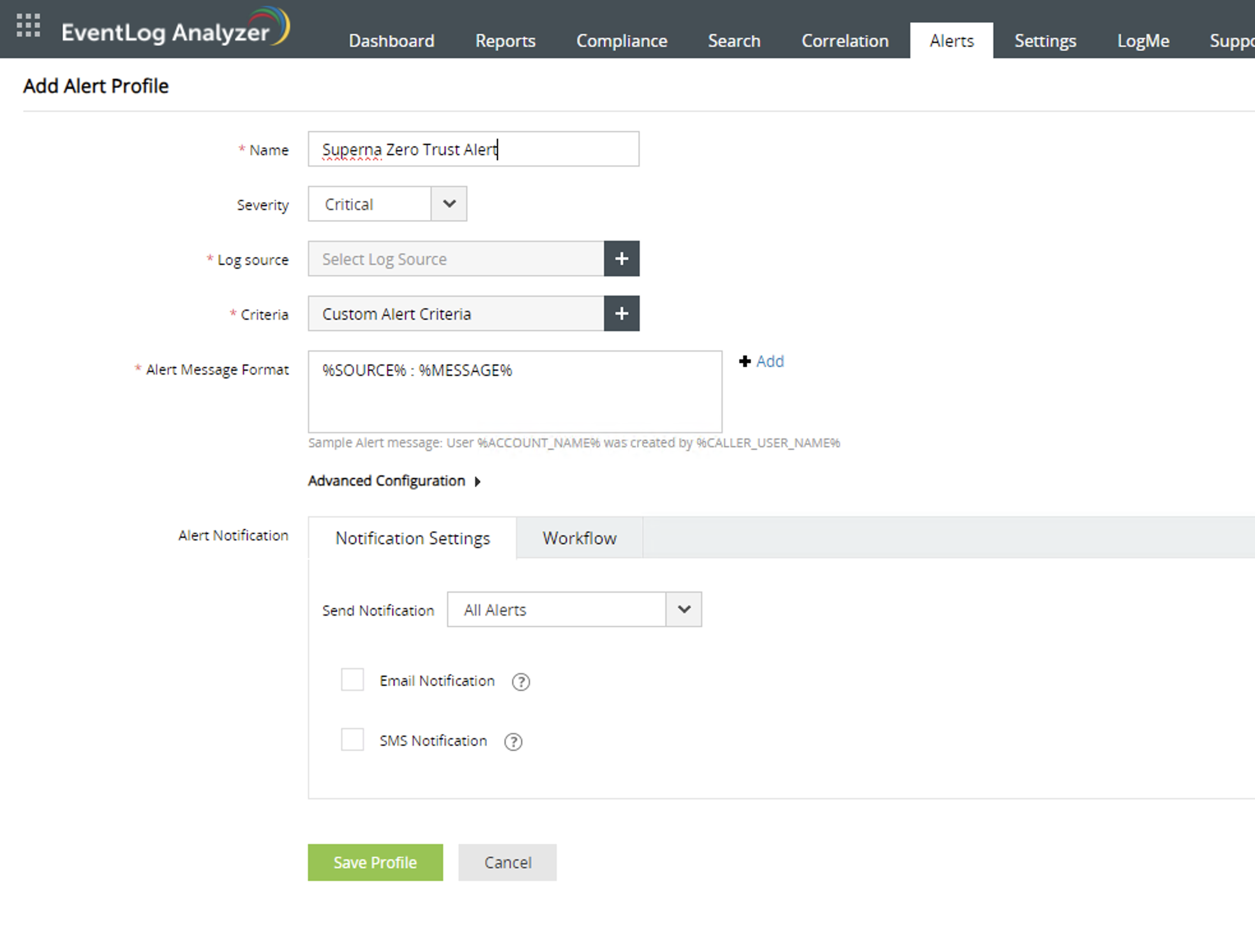Open the Severity dropdown showing Critical
This screenshot has width=1255, height=952.
pyautogui.click(x=386, y=204)
